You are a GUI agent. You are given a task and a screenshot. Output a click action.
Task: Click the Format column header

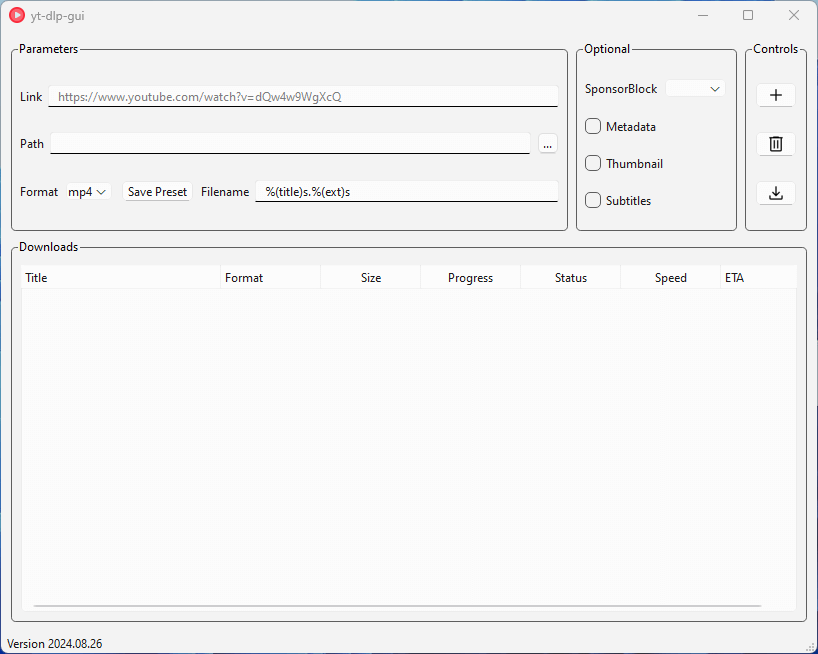(x=270, y=277)
